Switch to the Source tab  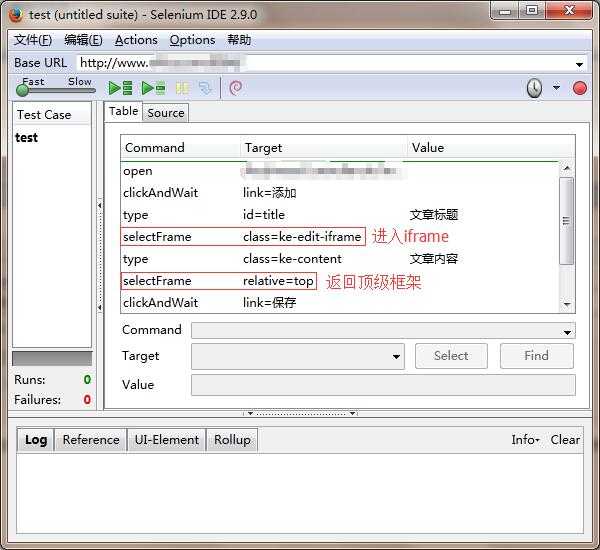click(166, 113)
